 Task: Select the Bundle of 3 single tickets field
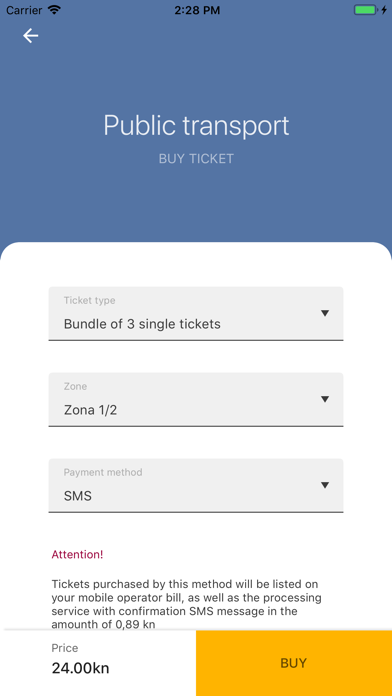pyautogui.click(x=196, y=314)
